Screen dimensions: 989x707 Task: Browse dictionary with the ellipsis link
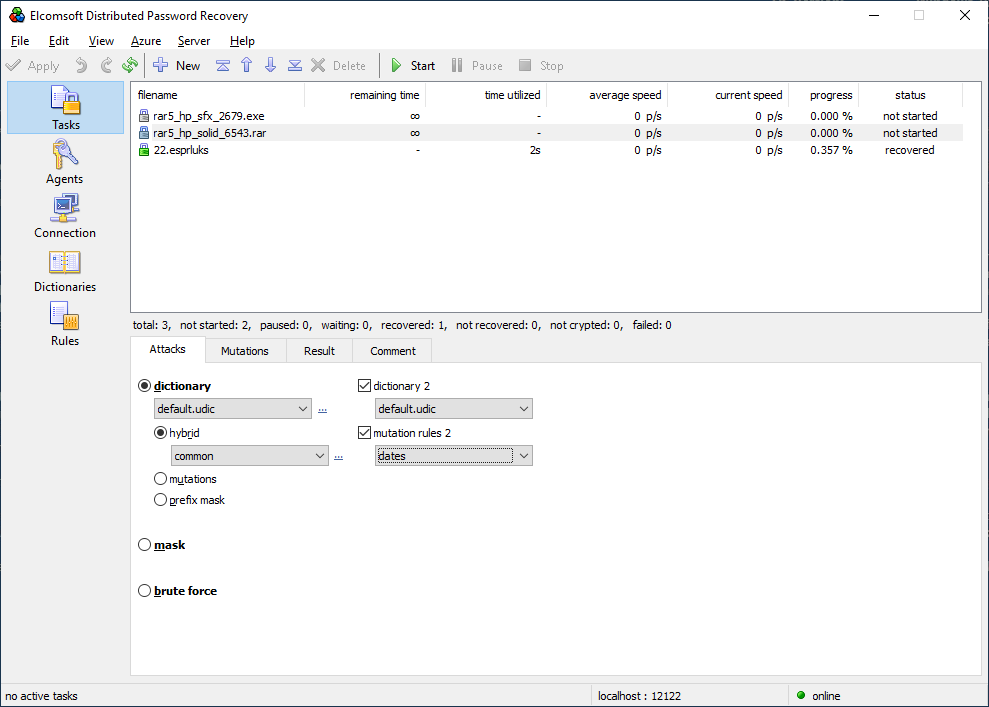pyautogui.click(x=322, y=409)
